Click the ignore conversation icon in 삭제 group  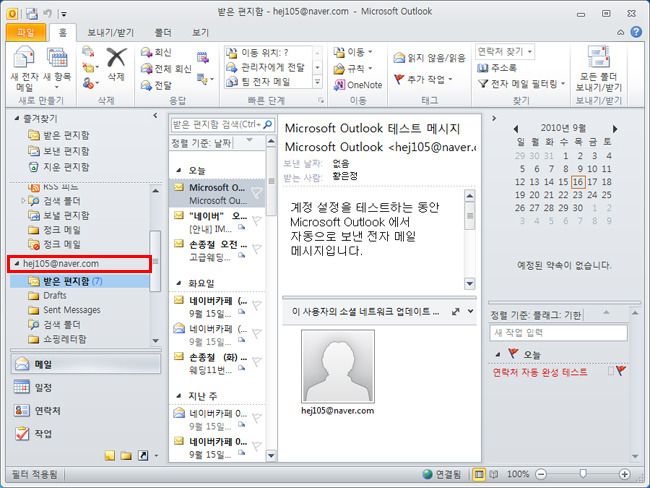pos(88,51)
